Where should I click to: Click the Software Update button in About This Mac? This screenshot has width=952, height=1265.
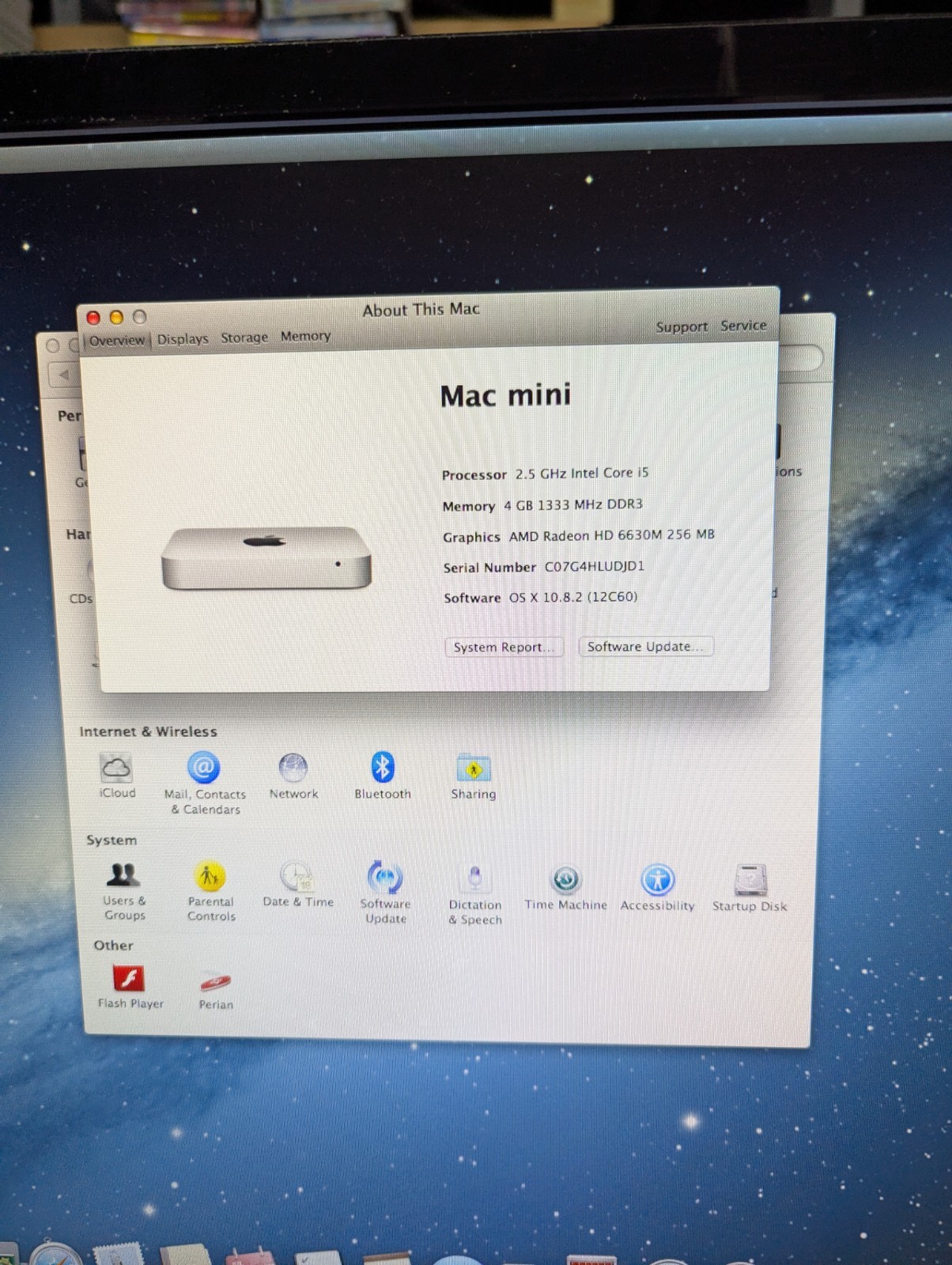(x=646, y=646)
